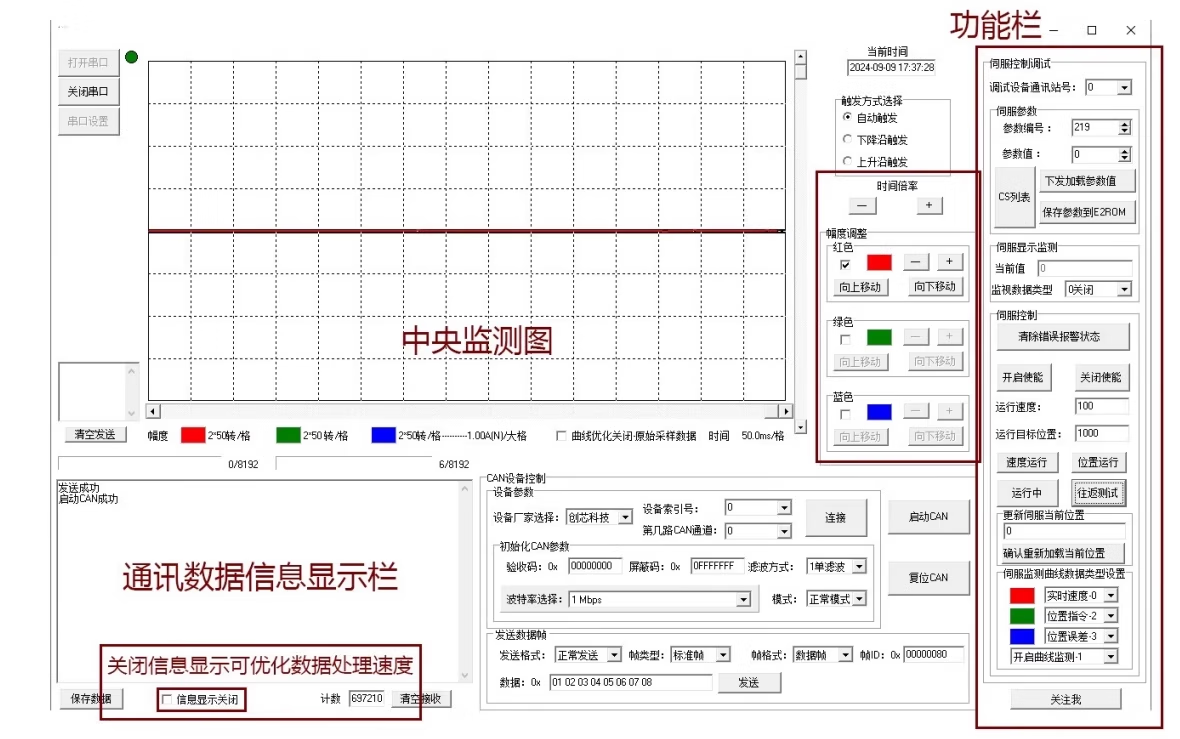
Task: Click 开启使能 button
Action: click(x=1023, y=378)
